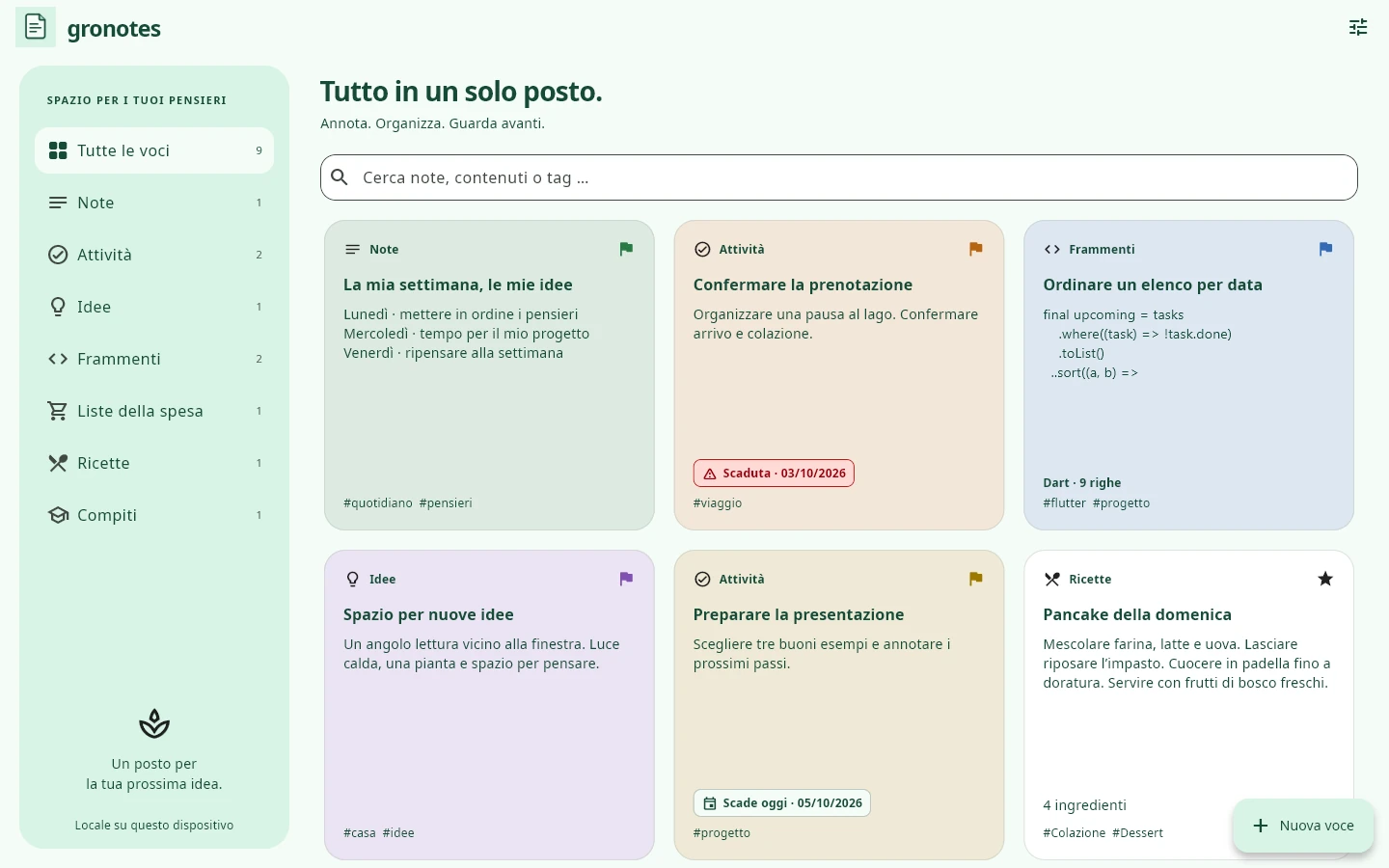
Task: Open the settings sliders icon in the header
Action: [1358, 27]
